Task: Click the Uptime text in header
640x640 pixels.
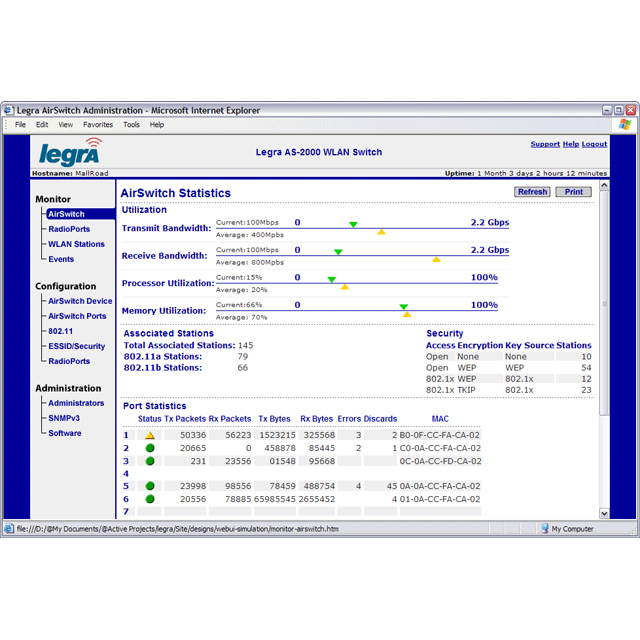Action: (x=526, y=173)
